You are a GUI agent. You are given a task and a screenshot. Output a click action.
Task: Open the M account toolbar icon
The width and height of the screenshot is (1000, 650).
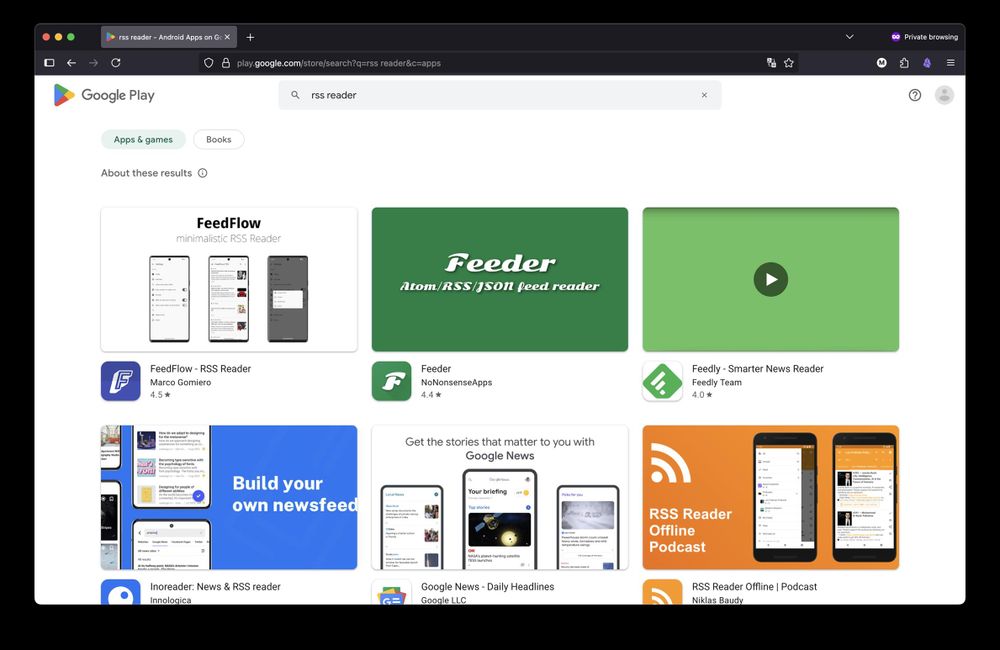[x=881, y=63]
